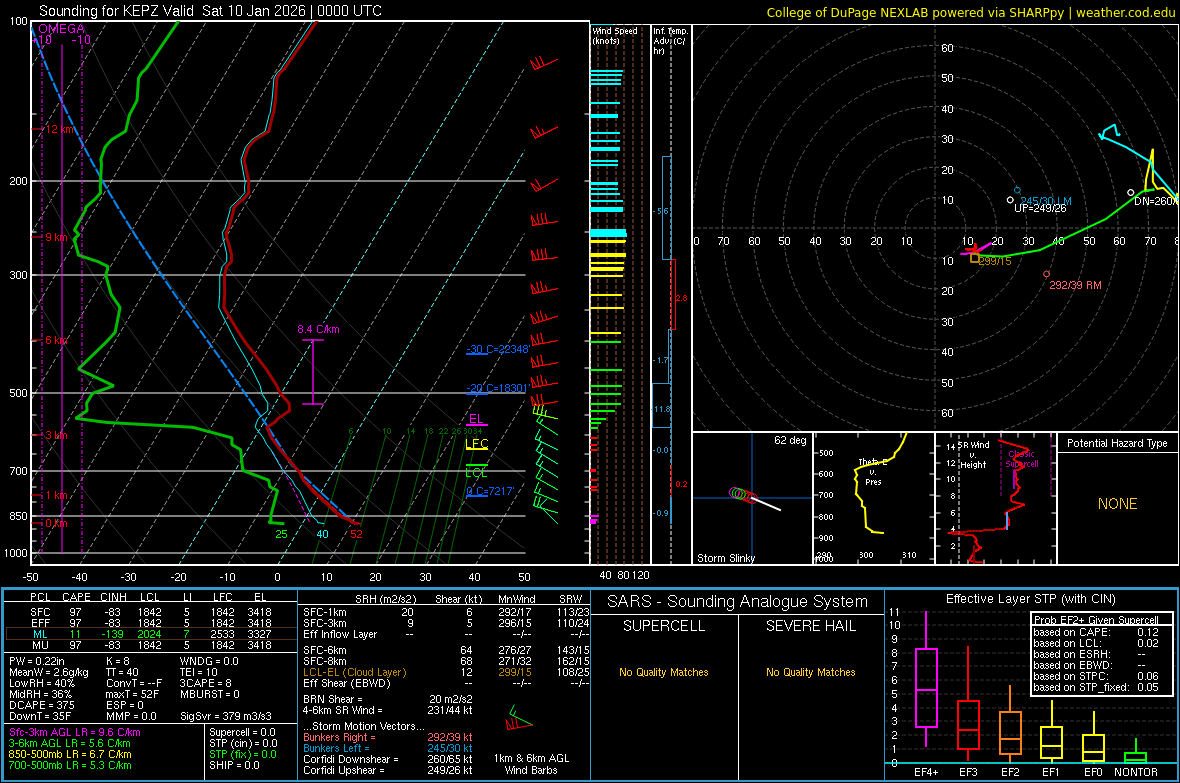1180x783 pixels.
Task: Select the MU parcel row
Action: point(151,644)
